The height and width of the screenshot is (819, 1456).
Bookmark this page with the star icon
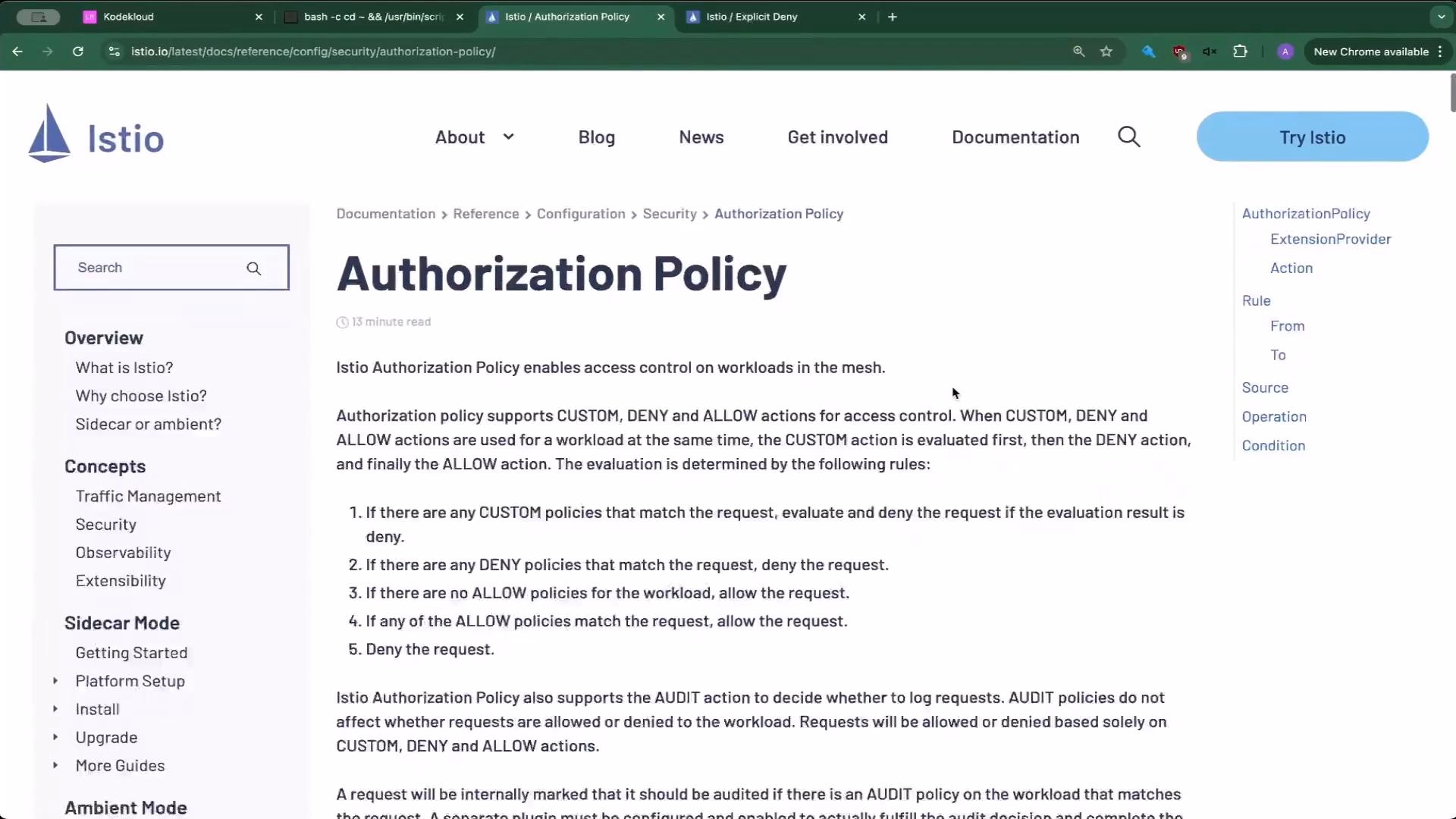1106,52
